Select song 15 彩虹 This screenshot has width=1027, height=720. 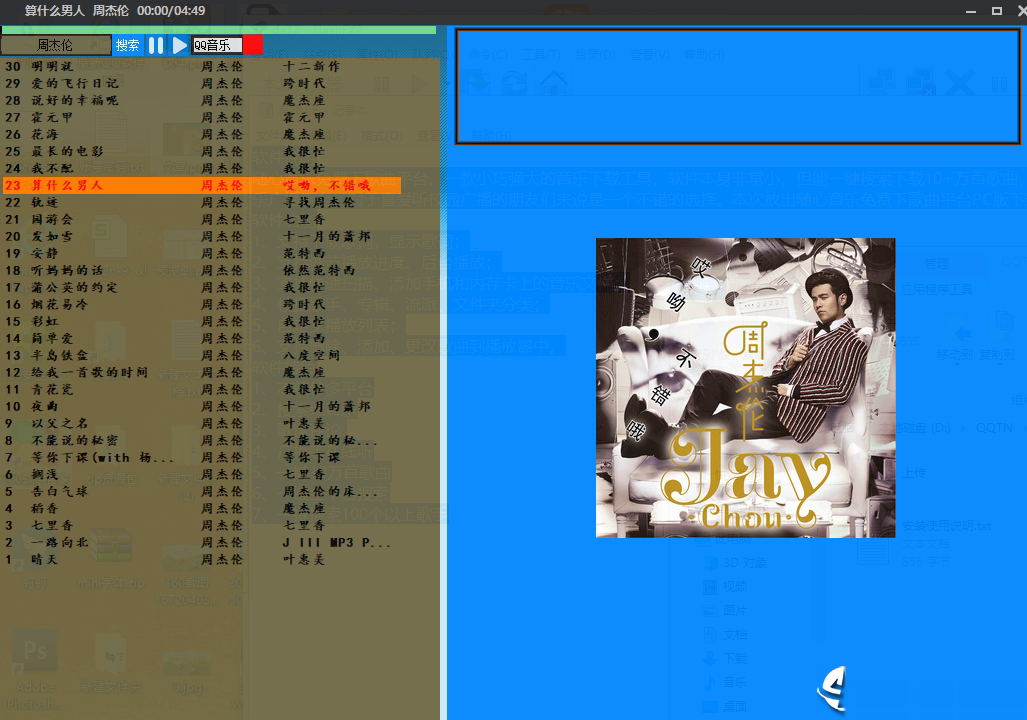202,322
